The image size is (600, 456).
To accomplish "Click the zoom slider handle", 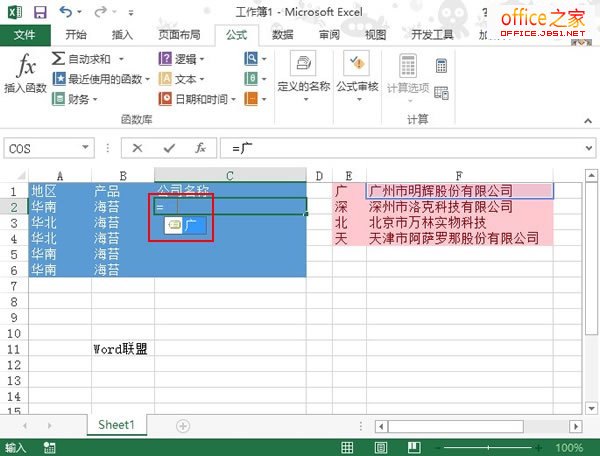I will [x=488, y=448].
